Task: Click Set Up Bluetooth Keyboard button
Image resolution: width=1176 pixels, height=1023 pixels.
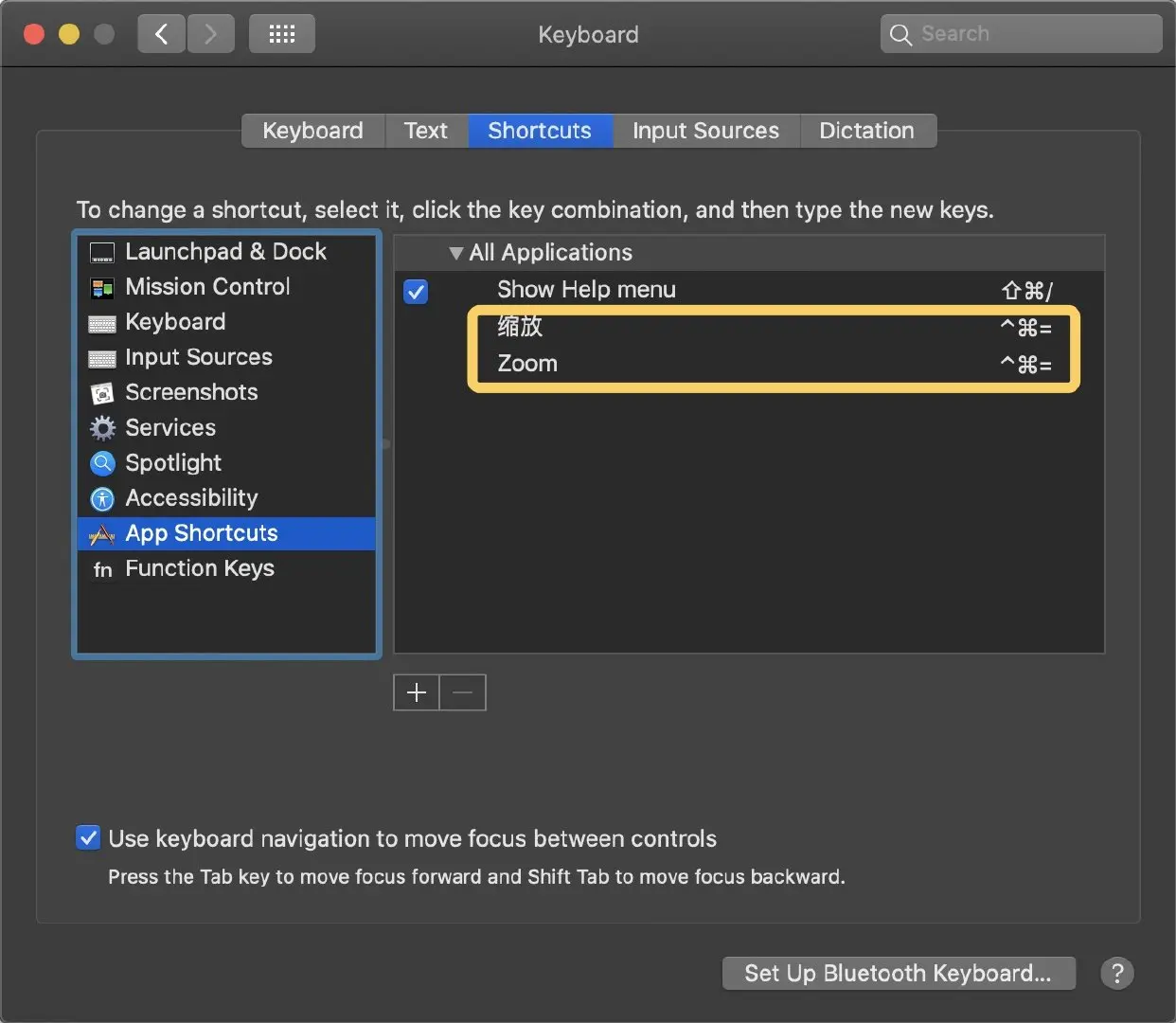Action: pyautogui.click(x=899, y=973)
